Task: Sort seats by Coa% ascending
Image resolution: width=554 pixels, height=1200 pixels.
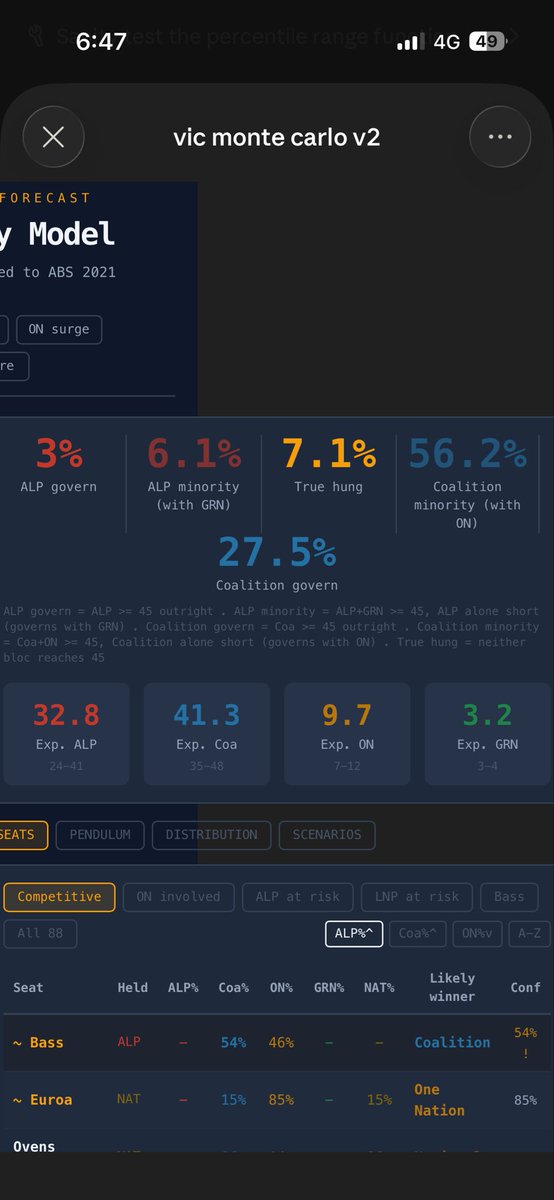Action: tap(417, 933)
